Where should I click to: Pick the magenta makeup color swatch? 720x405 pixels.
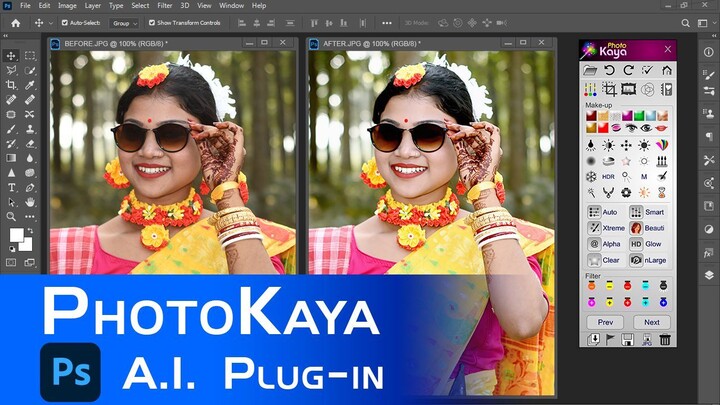coord(627,115)
